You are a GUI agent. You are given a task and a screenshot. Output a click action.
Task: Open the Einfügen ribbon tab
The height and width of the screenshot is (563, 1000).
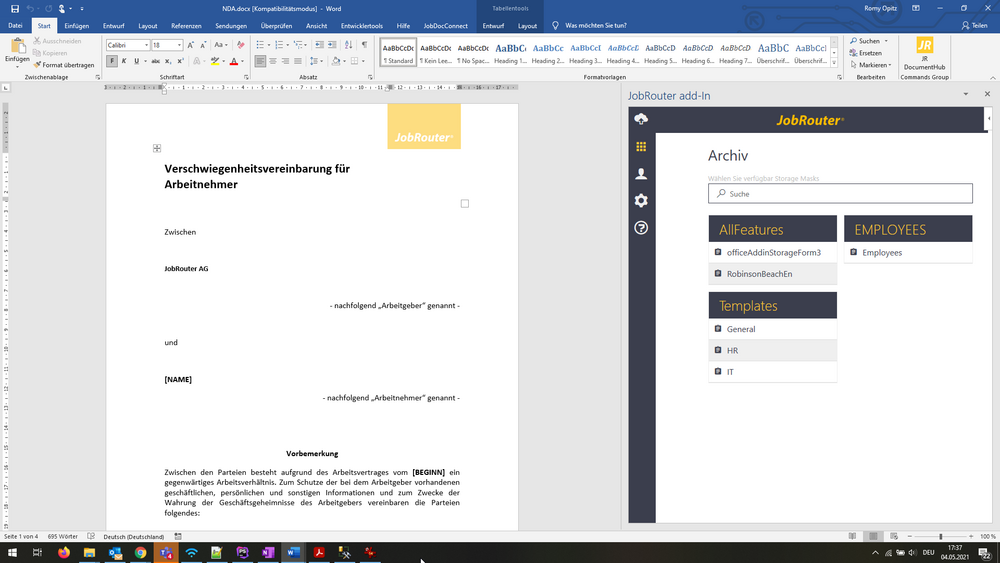click(77, 26)
